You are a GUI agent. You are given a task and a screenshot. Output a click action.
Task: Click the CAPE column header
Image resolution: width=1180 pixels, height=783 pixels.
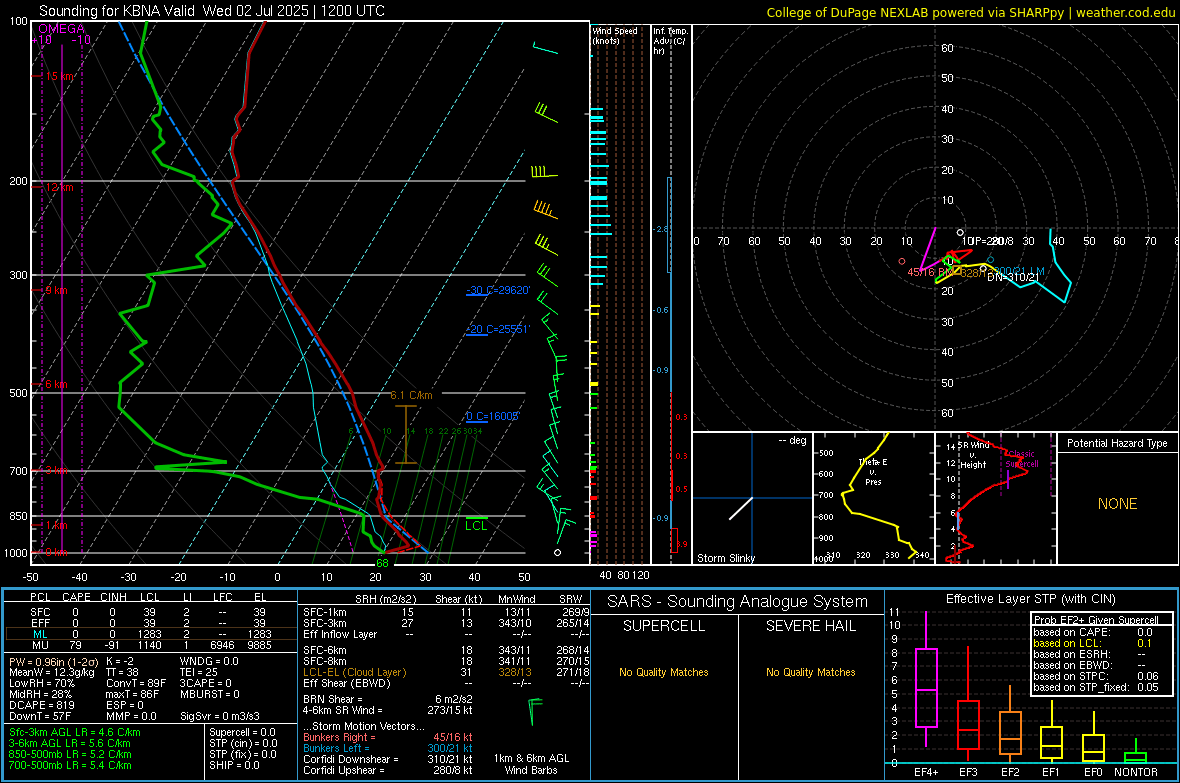[x=76, y=597]
